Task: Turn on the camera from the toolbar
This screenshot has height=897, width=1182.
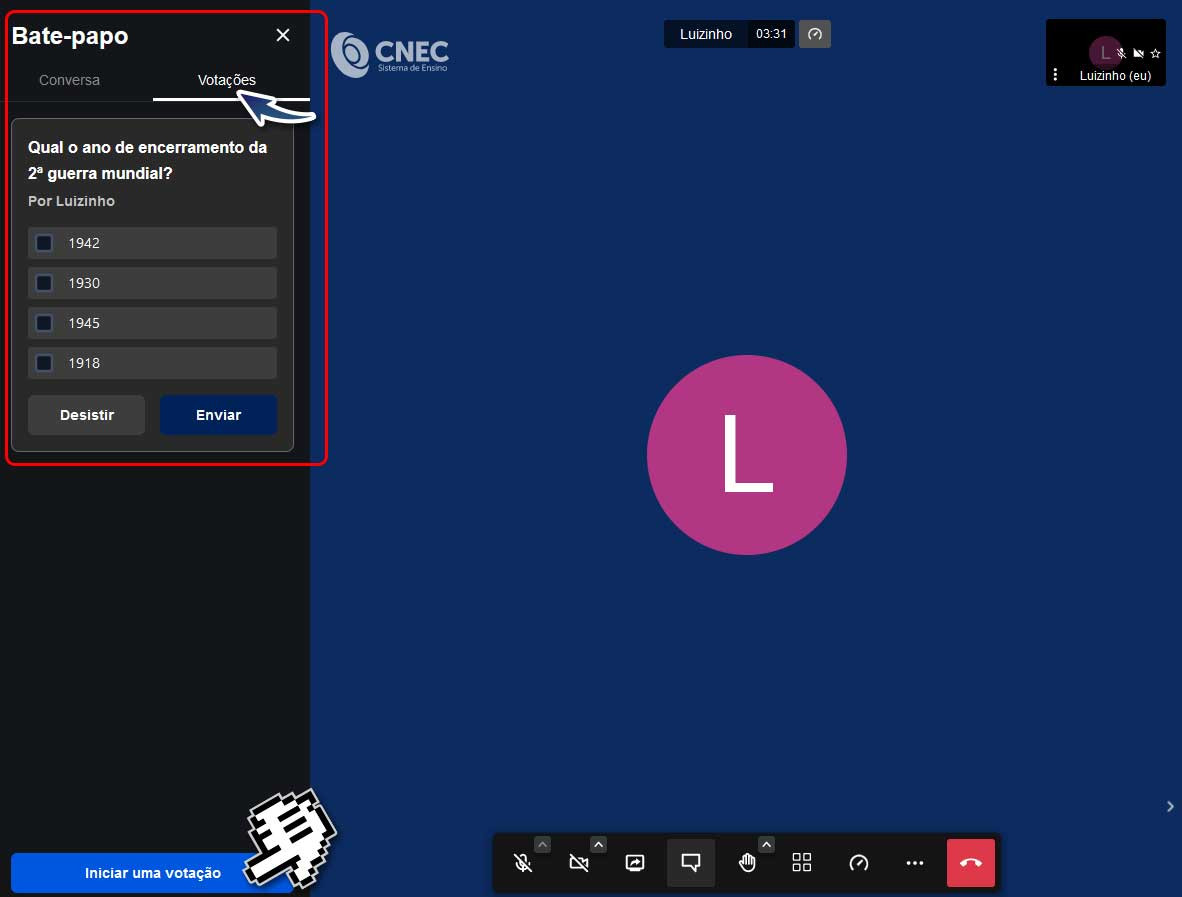Action: point(578,863)
